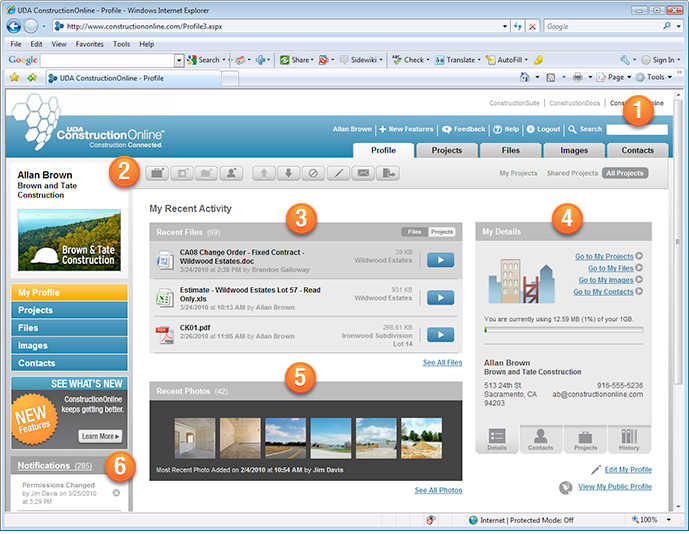Click the download arrow toolbar icon
689x534 pixels.
coord(289,174)
